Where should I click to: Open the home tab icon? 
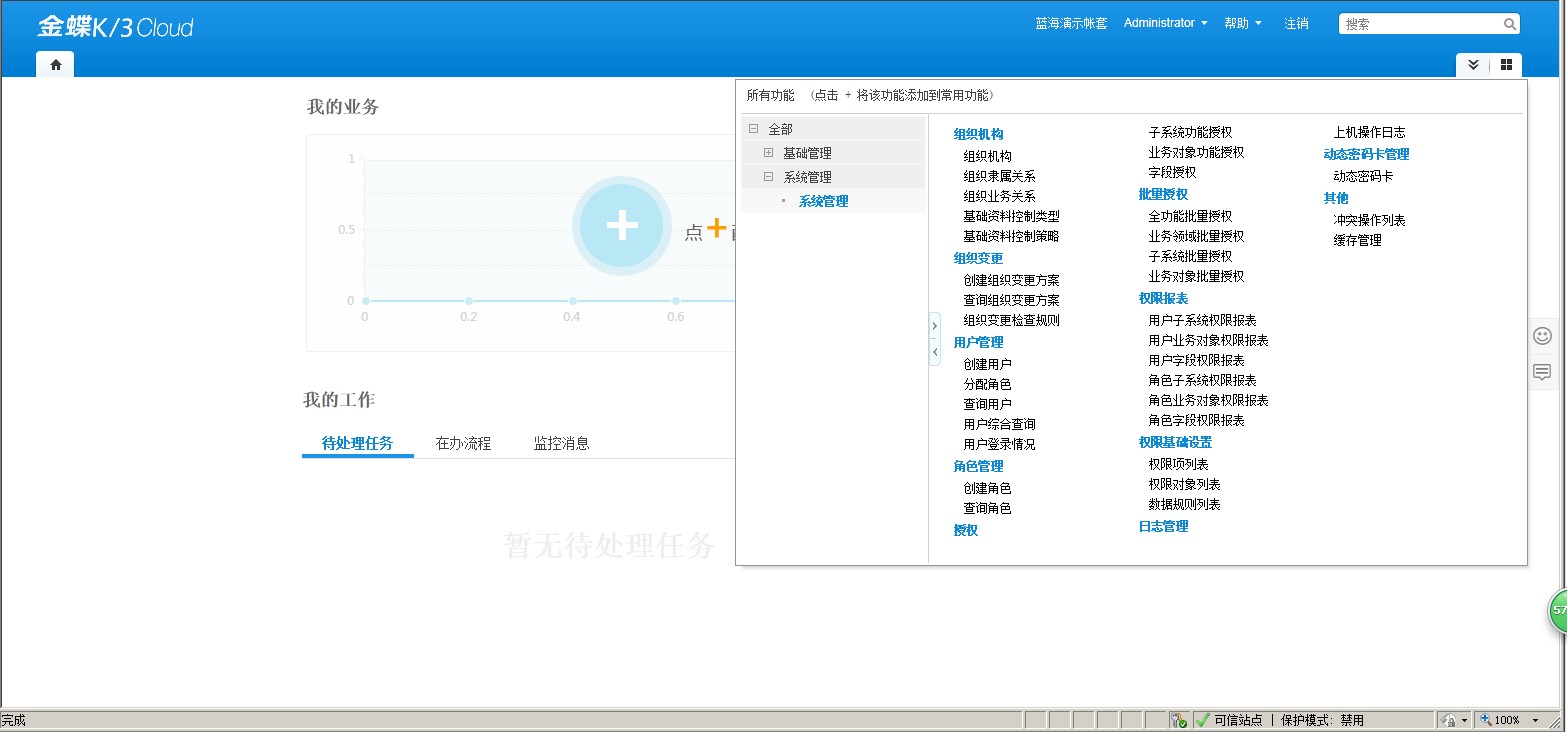click(x=56, y=65)
